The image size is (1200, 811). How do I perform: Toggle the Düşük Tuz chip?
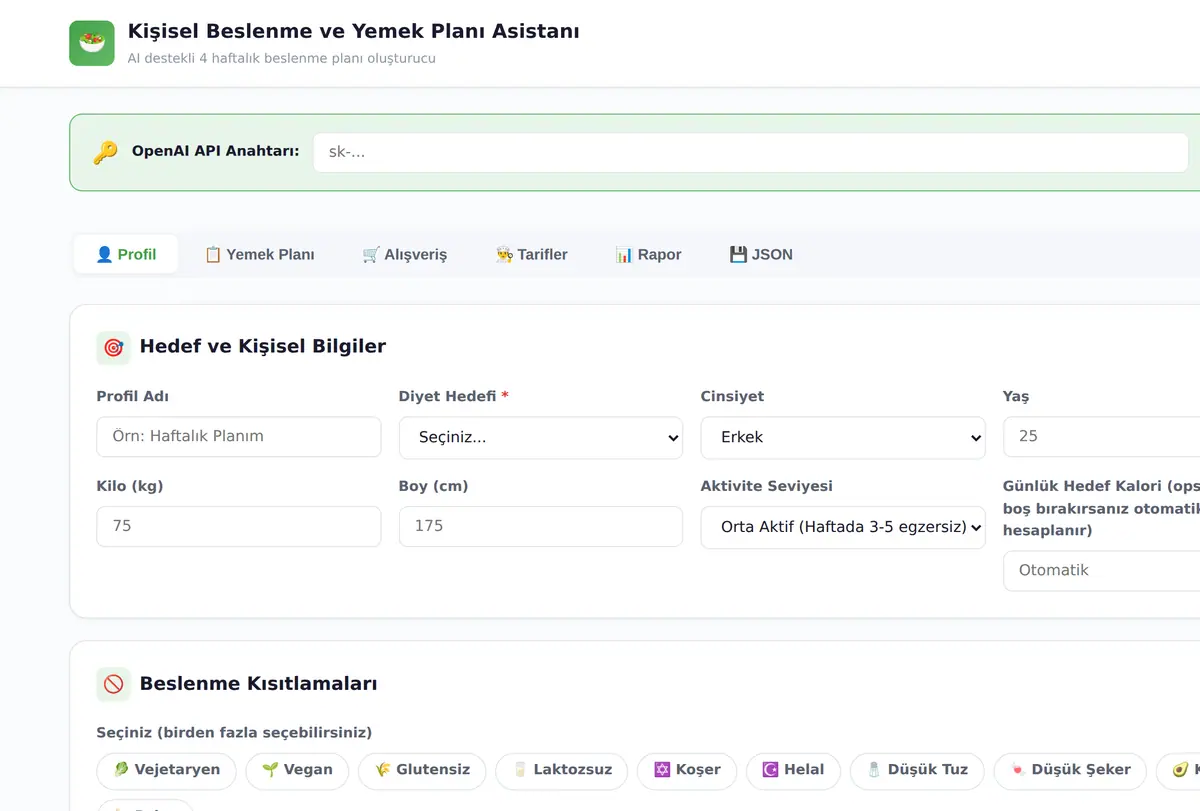917,770
